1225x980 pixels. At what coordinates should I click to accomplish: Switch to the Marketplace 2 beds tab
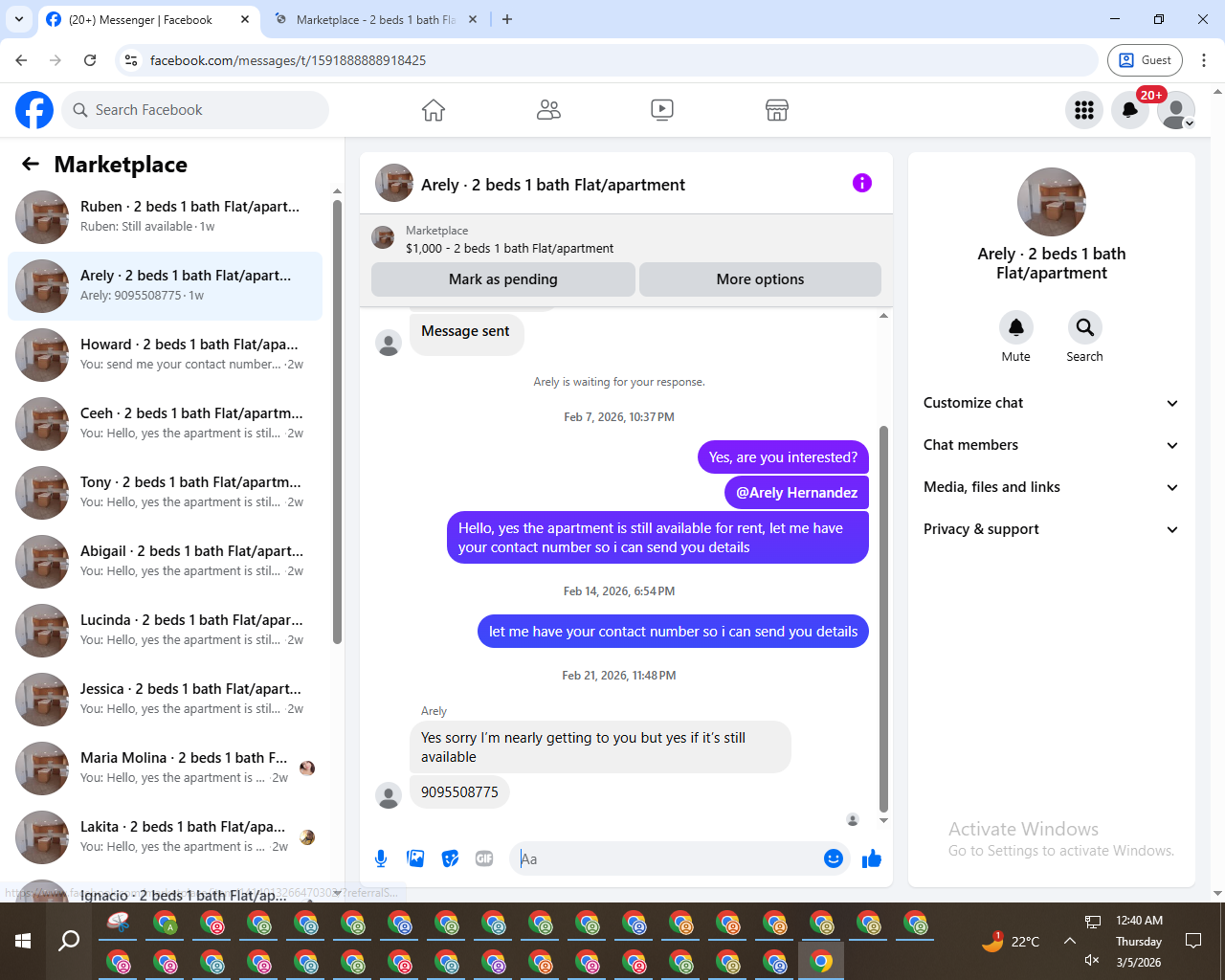pyautogui.click(x=375, y=19)
